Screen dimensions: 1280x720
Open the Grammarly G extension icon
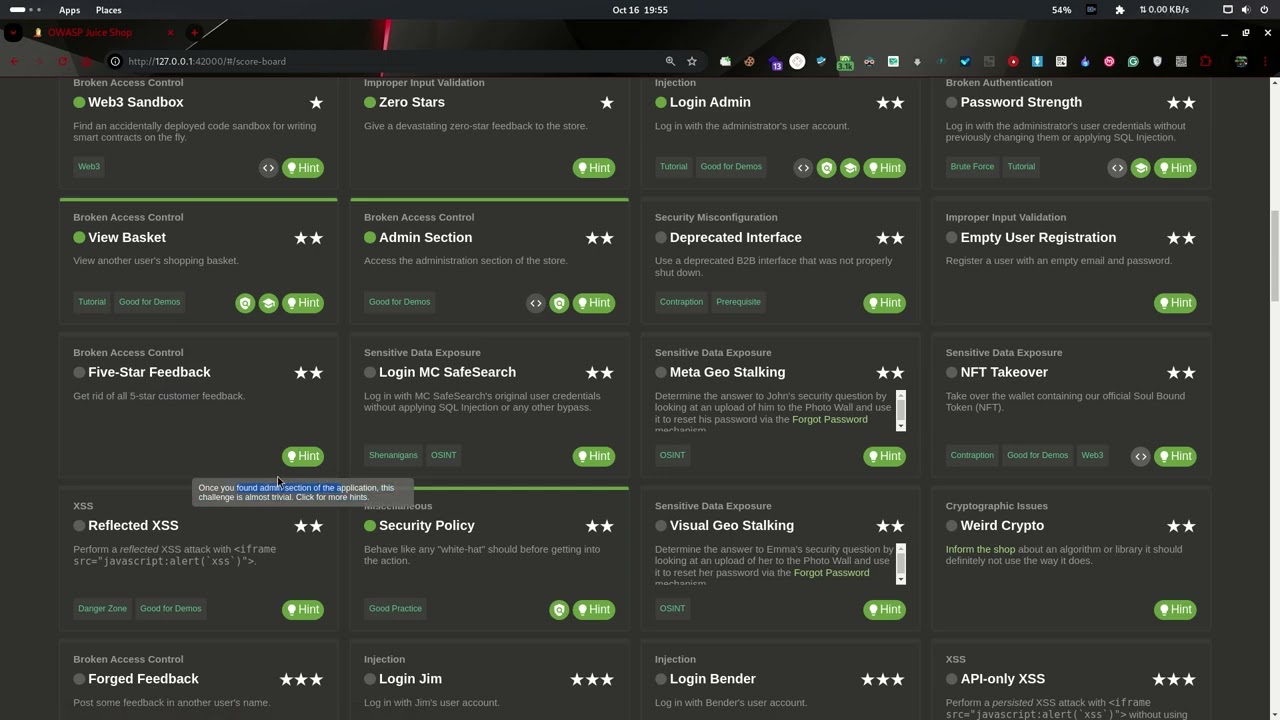(1133, 61)
